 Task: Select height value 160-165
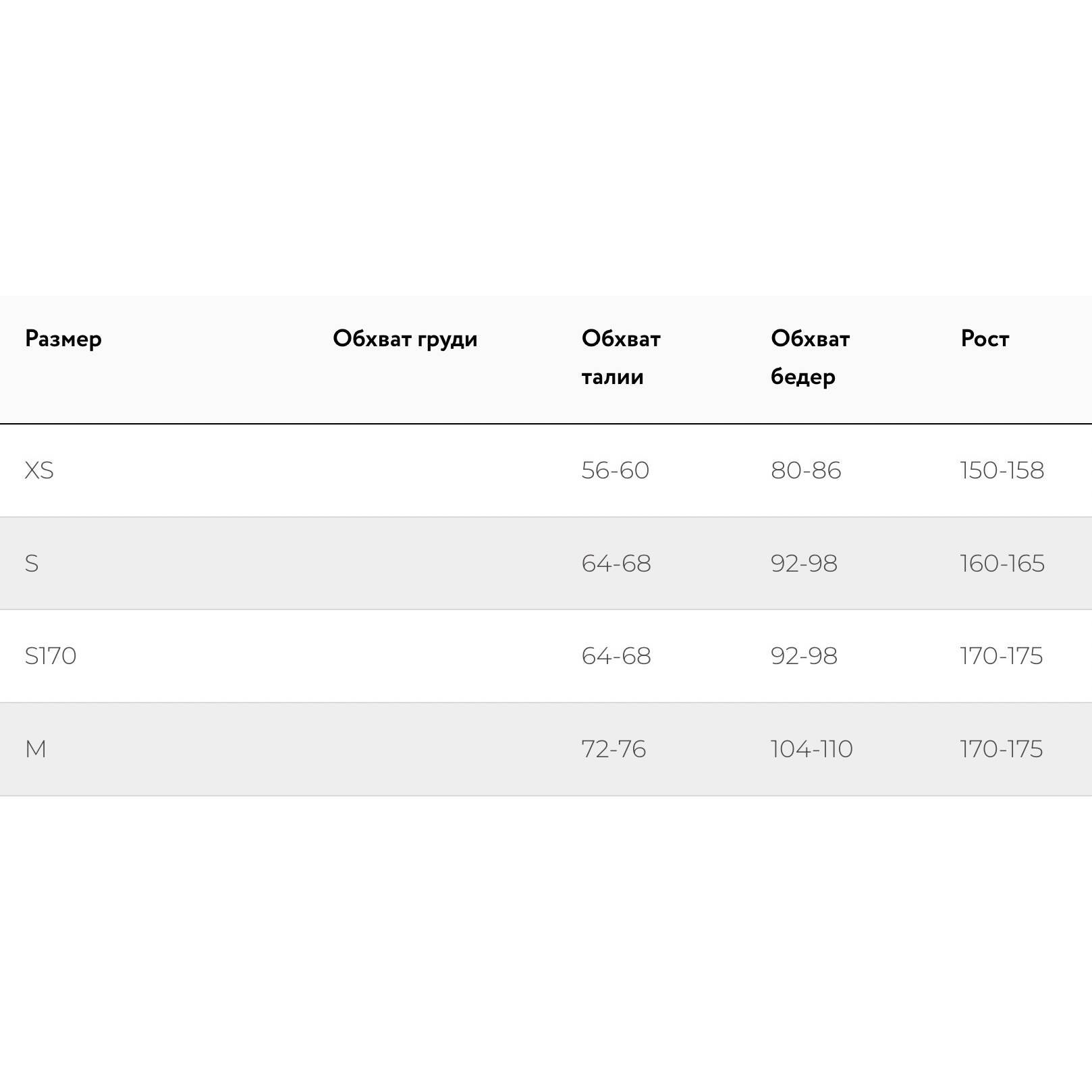tap(1002, 564)
